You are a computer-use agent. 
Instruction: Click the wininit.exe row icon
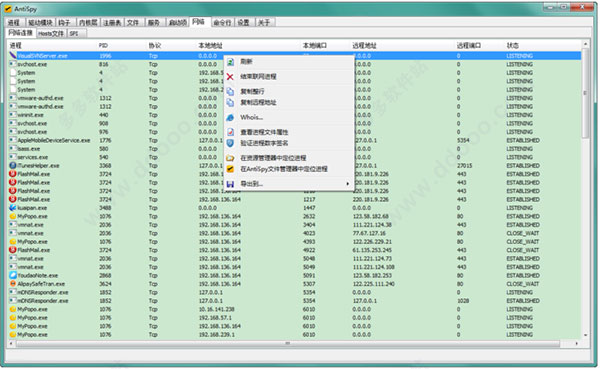click(13, 115)
